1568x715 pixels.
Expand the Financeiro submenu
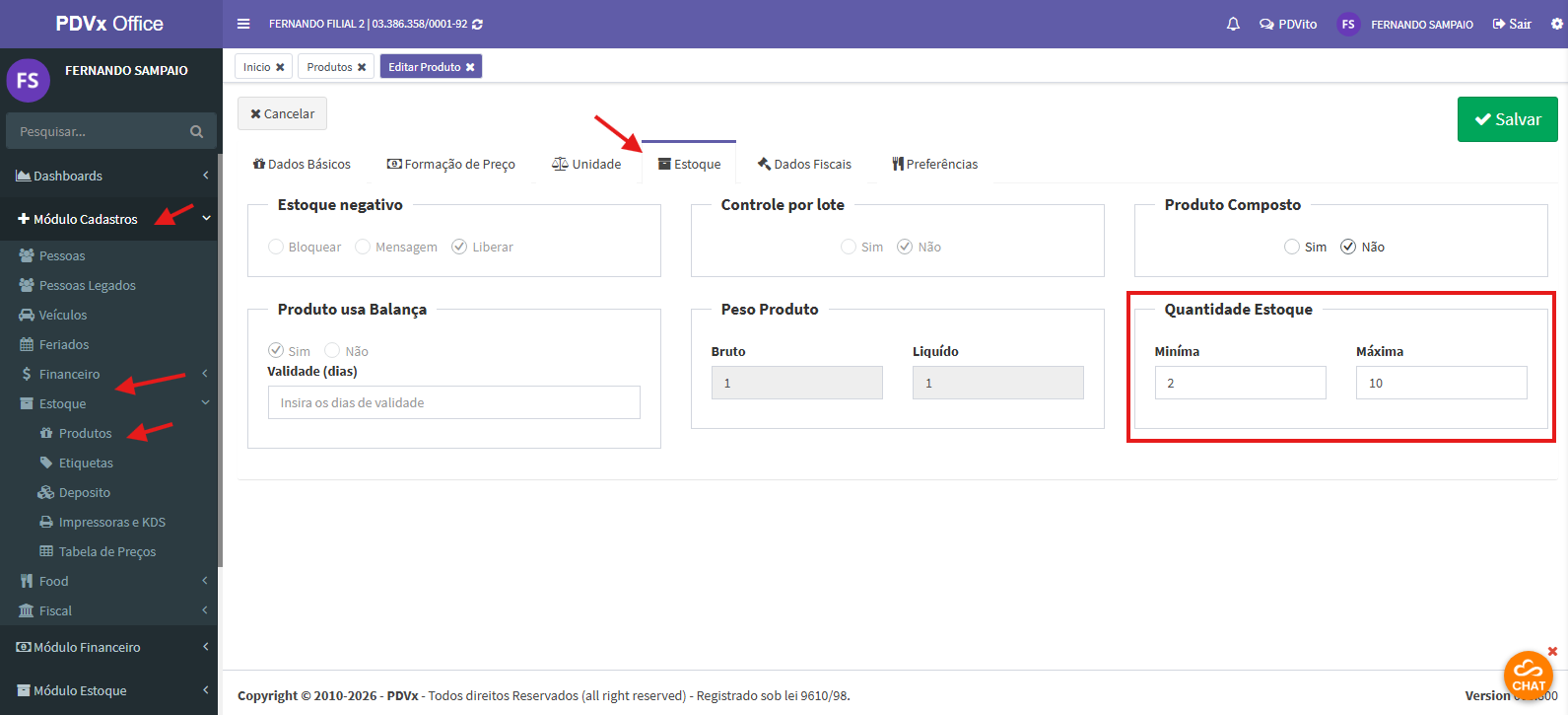tap(108, 374)
